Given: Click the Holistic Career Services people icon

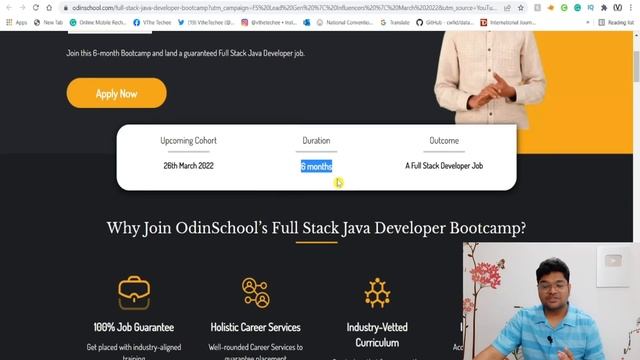Looking at the screenshot, I should point(256,293).
